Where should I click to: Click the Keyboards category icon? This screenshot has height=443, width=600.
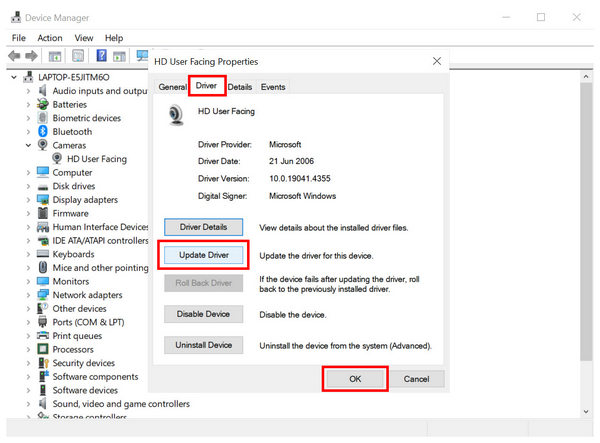click(43, 254)
